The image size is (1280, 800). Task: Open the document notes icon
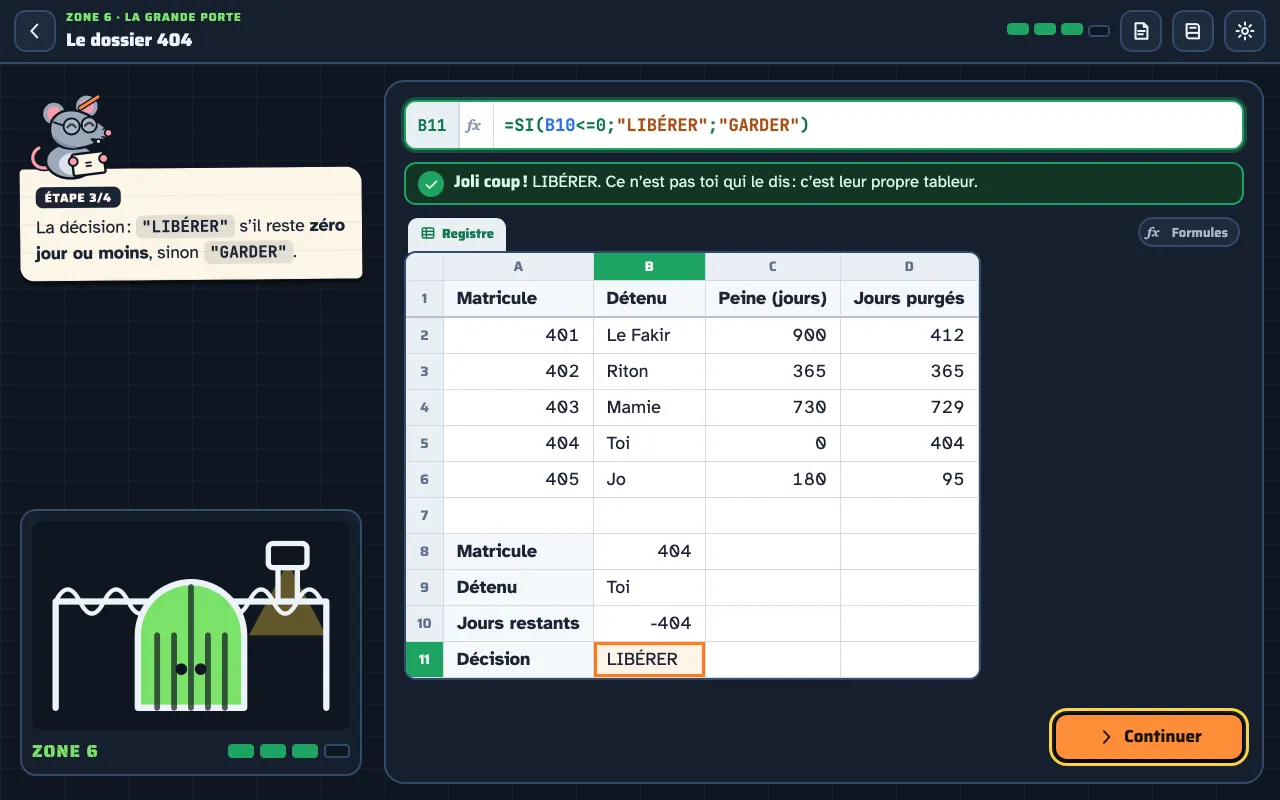pyautogui.click(x=1141, y=31)
